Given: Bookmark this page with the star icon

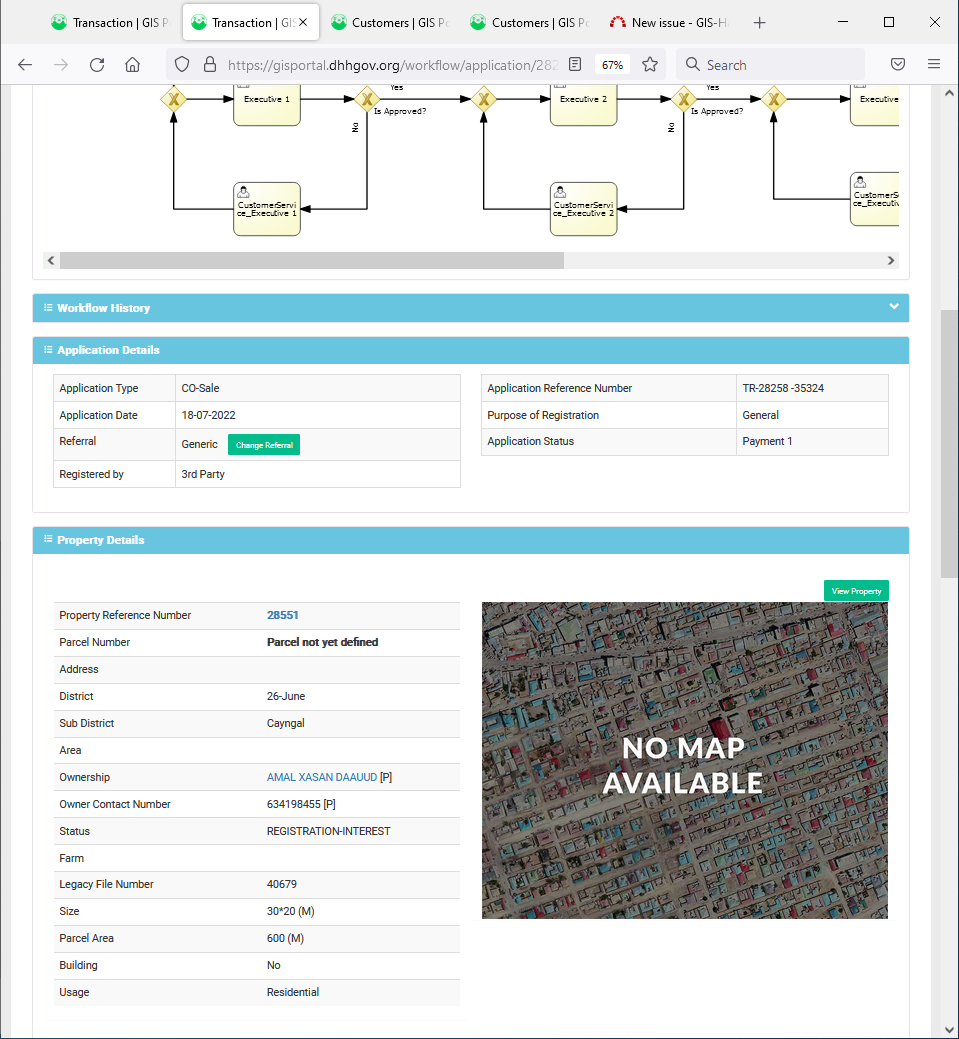Looking at the screenshot, I should (650, 64).
